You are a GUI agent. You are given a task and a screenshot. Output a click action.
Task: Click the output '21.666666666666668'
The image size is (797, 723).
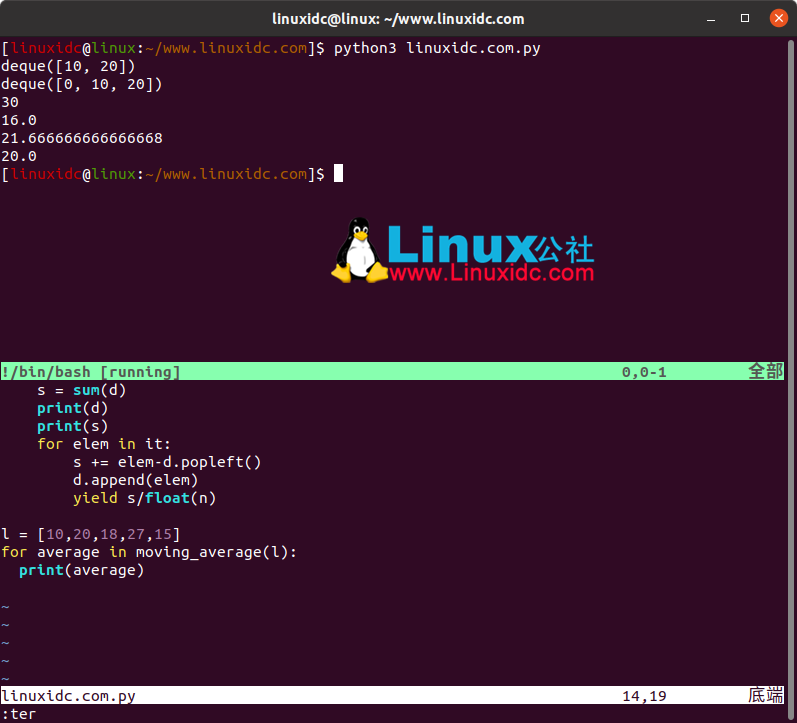[82, 138]
